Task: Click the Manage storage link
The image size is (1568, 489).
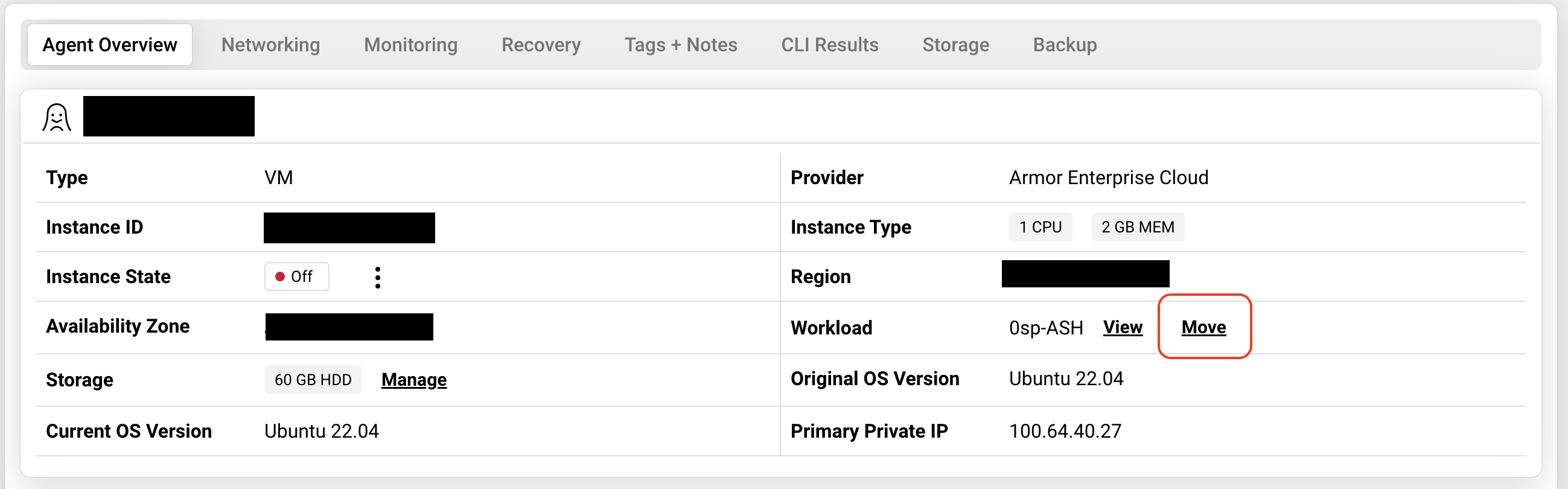Action: coord(414,379)
